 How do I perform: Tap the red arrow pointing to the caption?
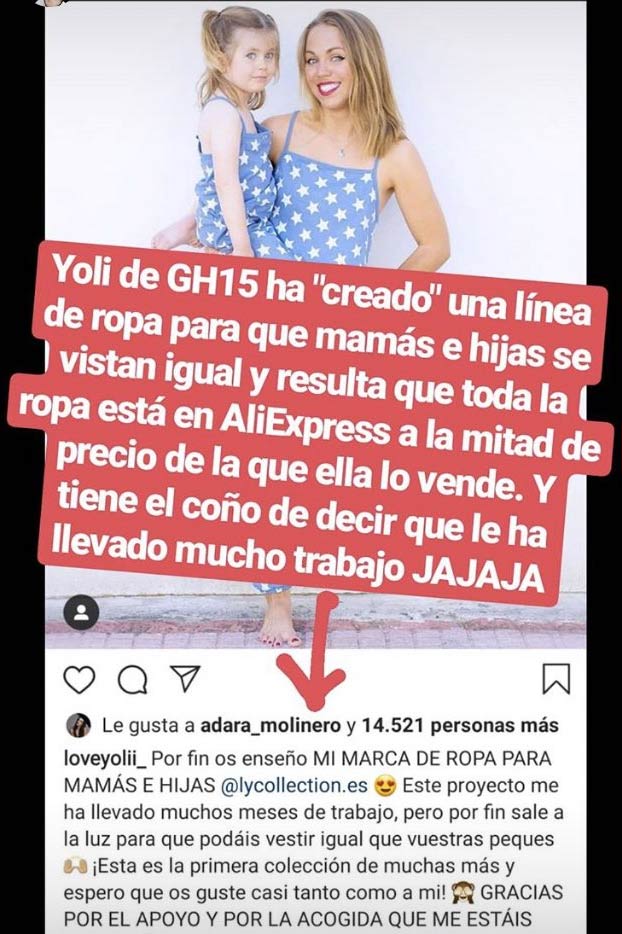click(312, 652)
